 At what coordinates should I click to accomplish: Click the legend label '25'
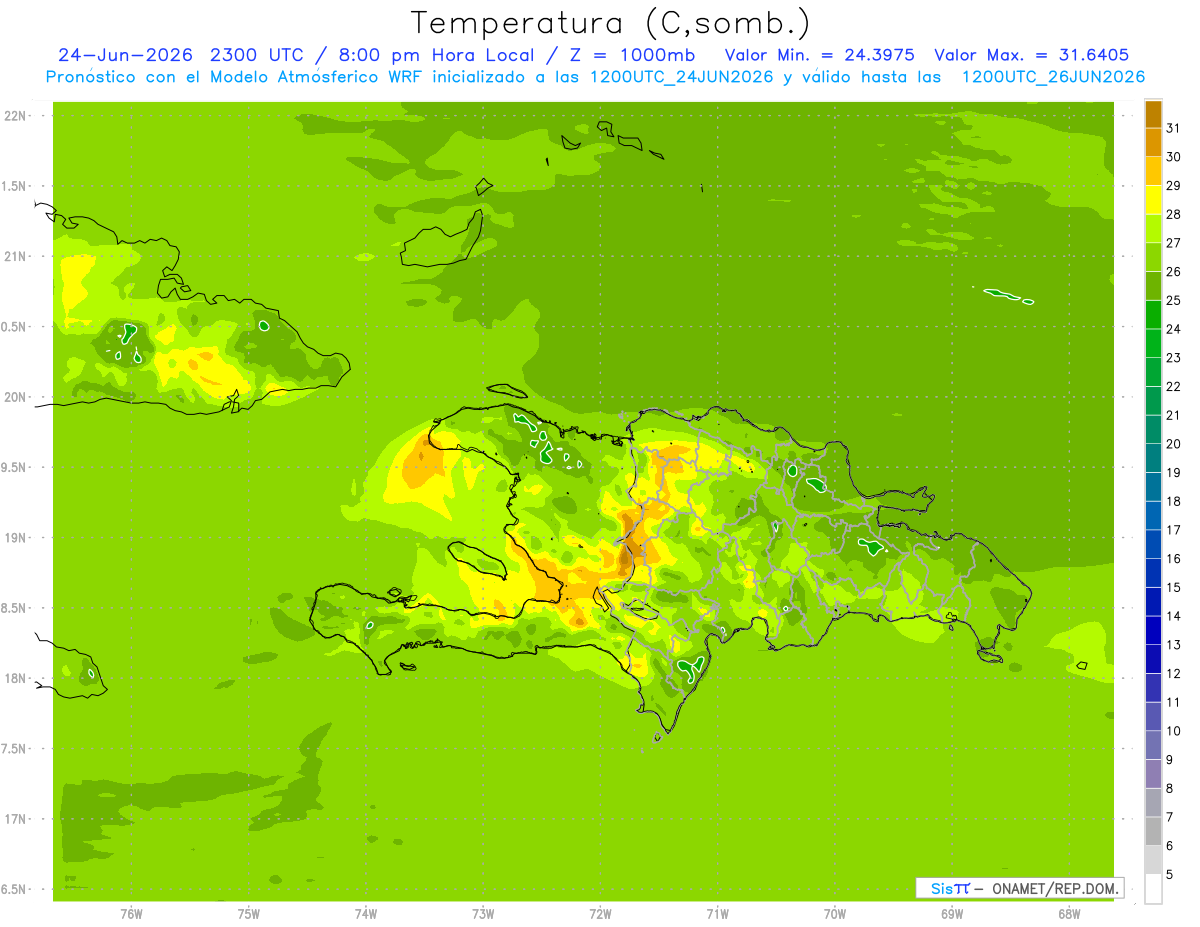coord(1174,300)
